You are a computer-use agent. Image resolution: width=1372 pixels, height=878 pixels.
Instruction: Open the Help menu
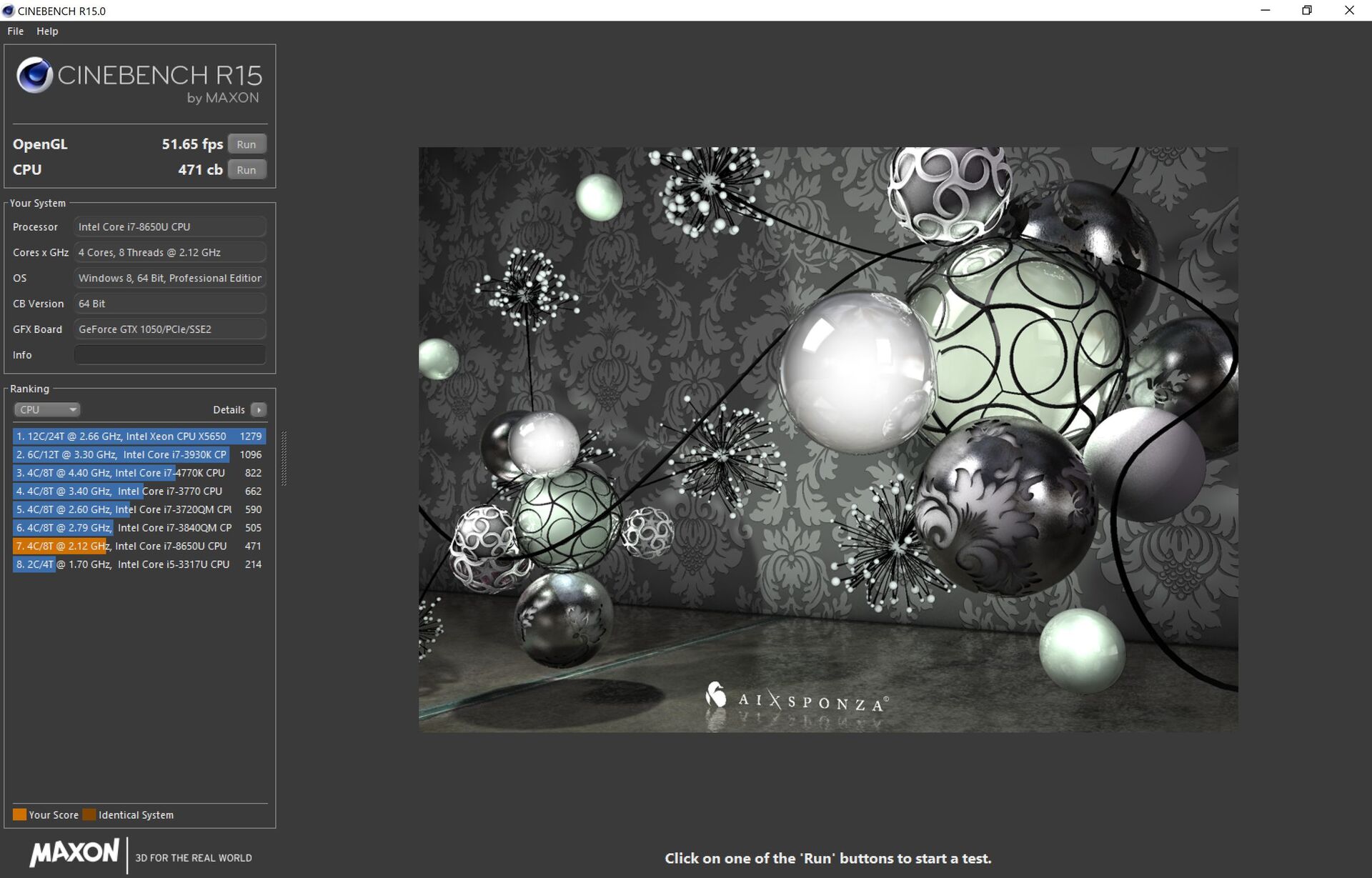[47, 31]
